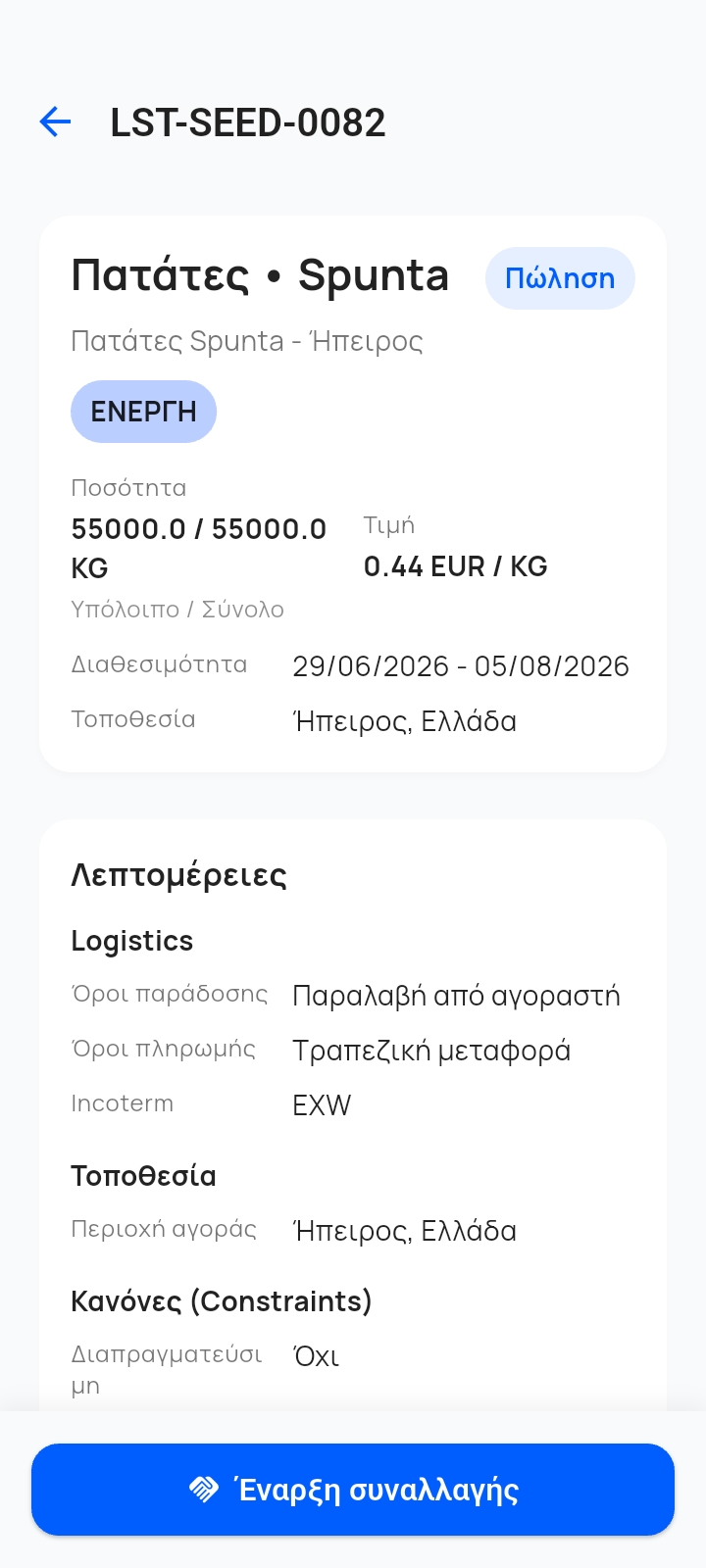Tap the ΕΝΕΡΓΗ status chip

tap(143, 412)
